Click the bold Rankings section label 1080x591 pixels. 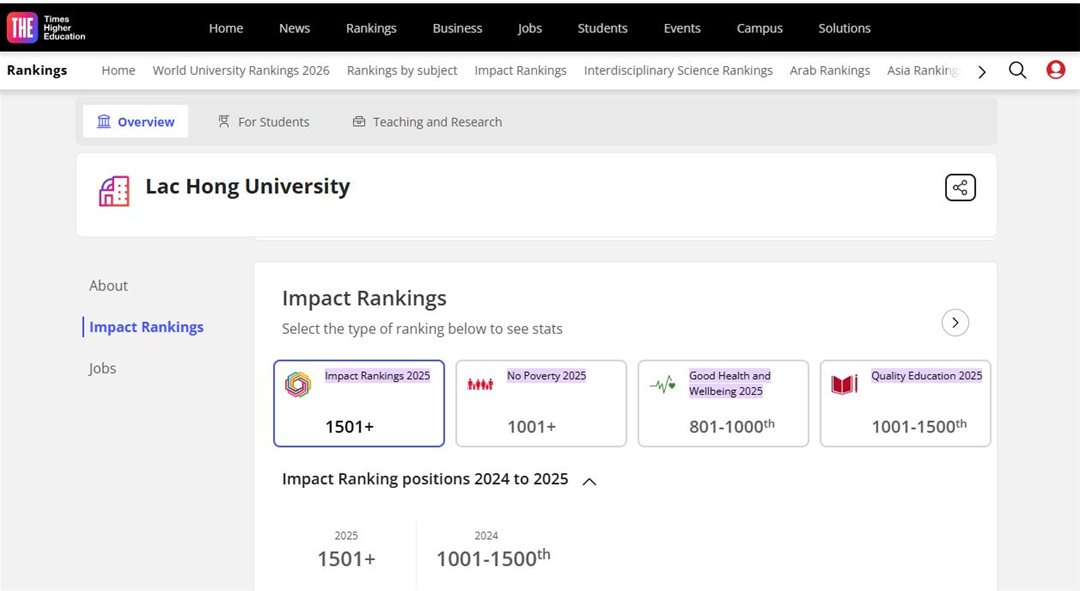(37, 70)
